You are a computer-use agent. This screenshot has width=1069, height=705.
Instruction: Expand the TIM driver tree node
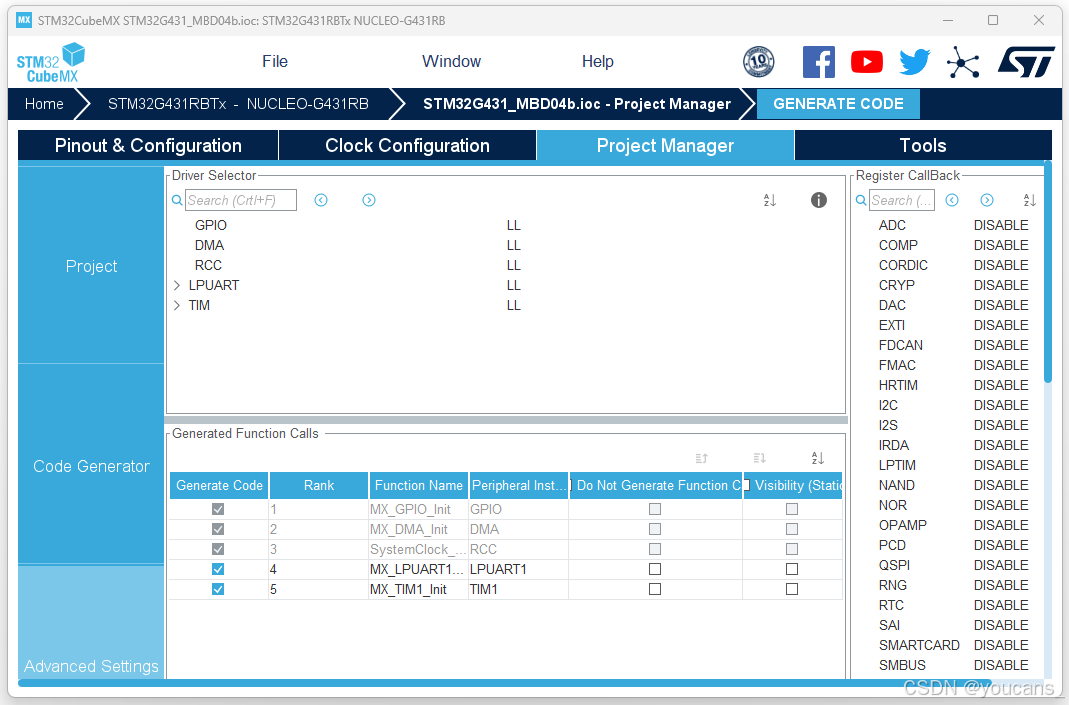tap(177, 305)
